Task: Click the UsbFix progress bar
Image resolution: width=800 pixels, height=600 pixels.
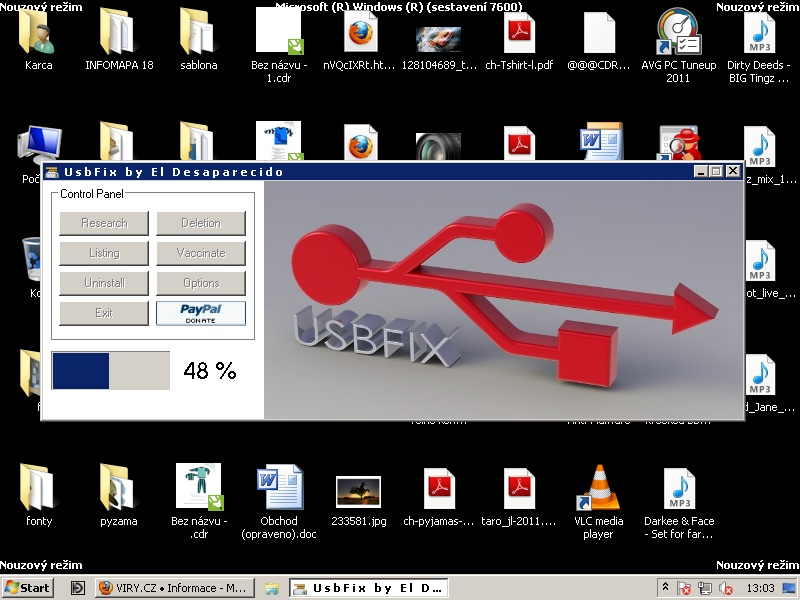Action: tap(111, 371)
